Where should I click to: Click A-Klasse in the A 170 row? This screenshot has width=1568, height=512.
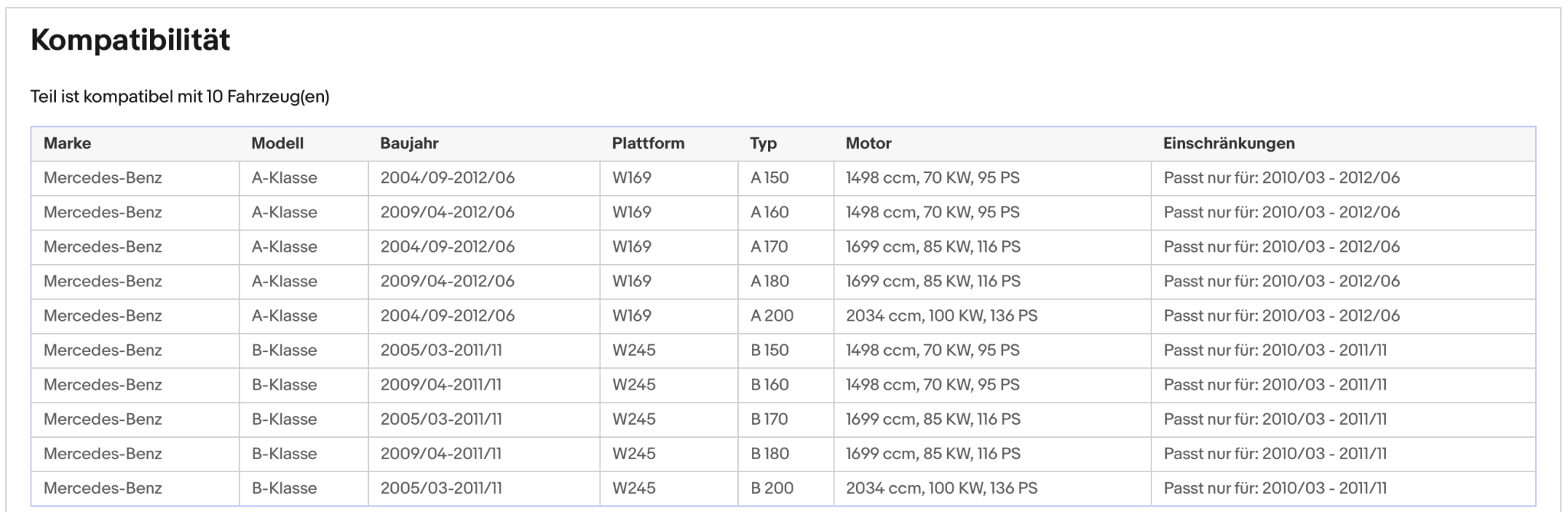click(284, 246)
